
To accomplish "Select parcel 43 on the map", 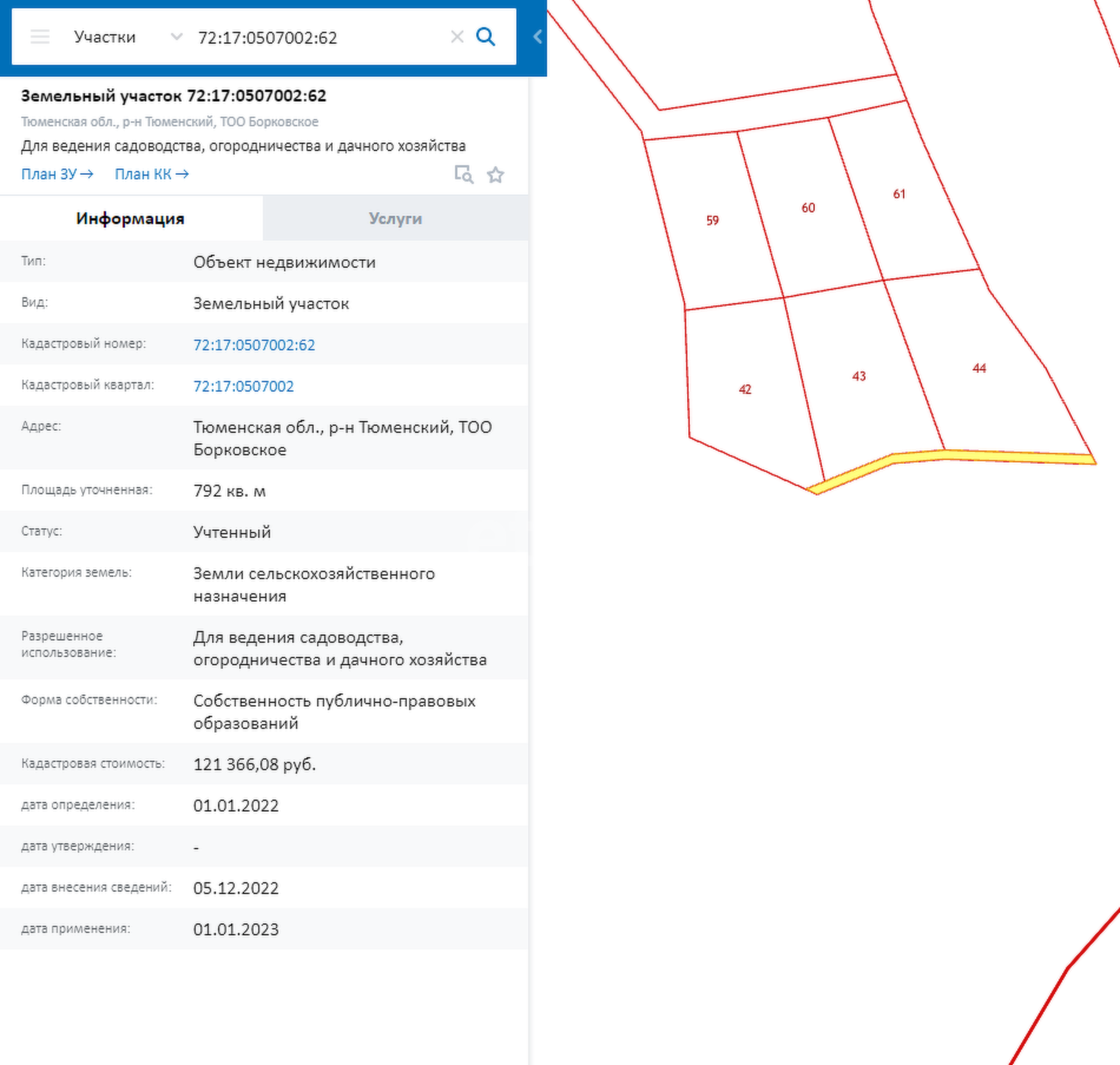I will 859,376.
